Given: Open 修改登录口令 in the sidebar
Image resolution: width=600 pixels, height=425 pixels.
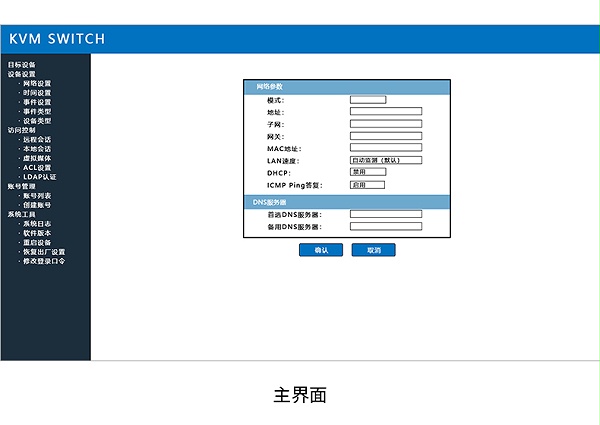Looking at the screenshot, I should [44, 261].
